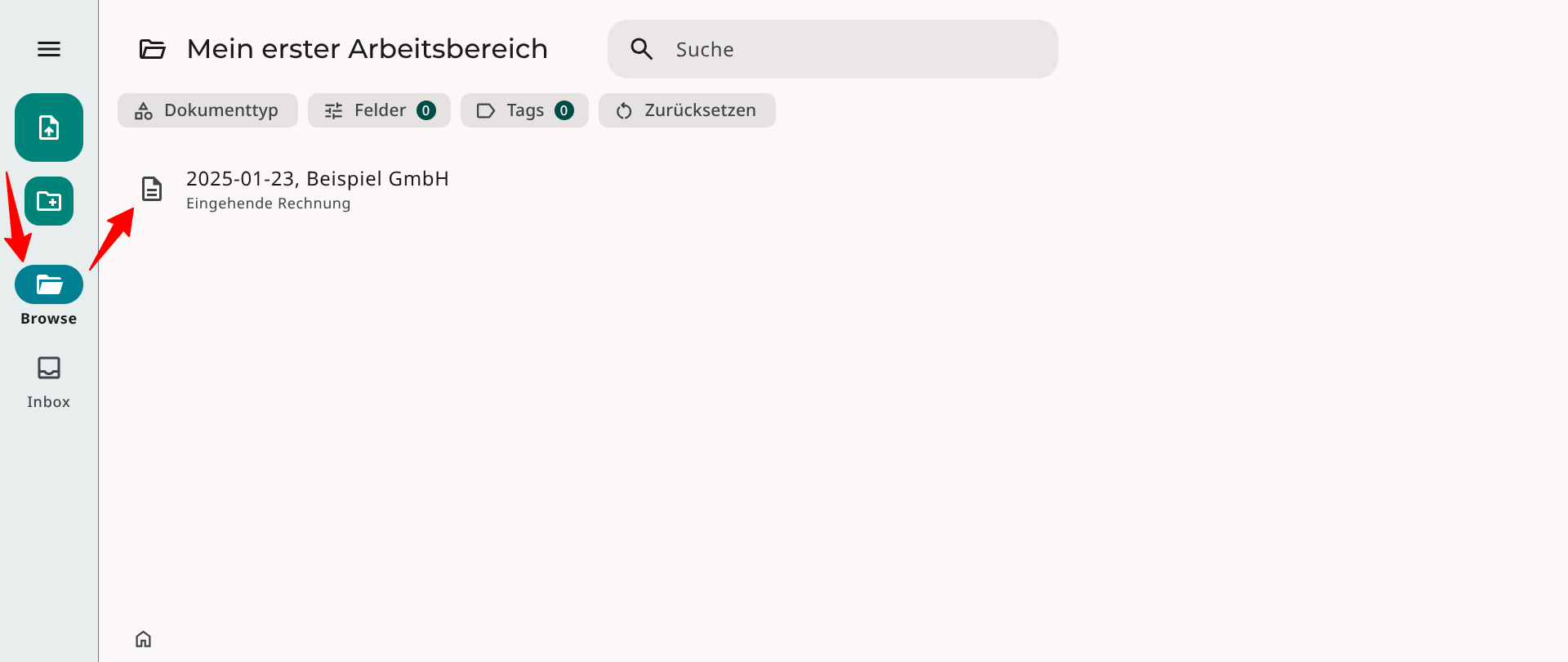Image resolution: width=1568 pixels, height=662 pixels.
Task: Switch to the Browse section
Action: 49,285
